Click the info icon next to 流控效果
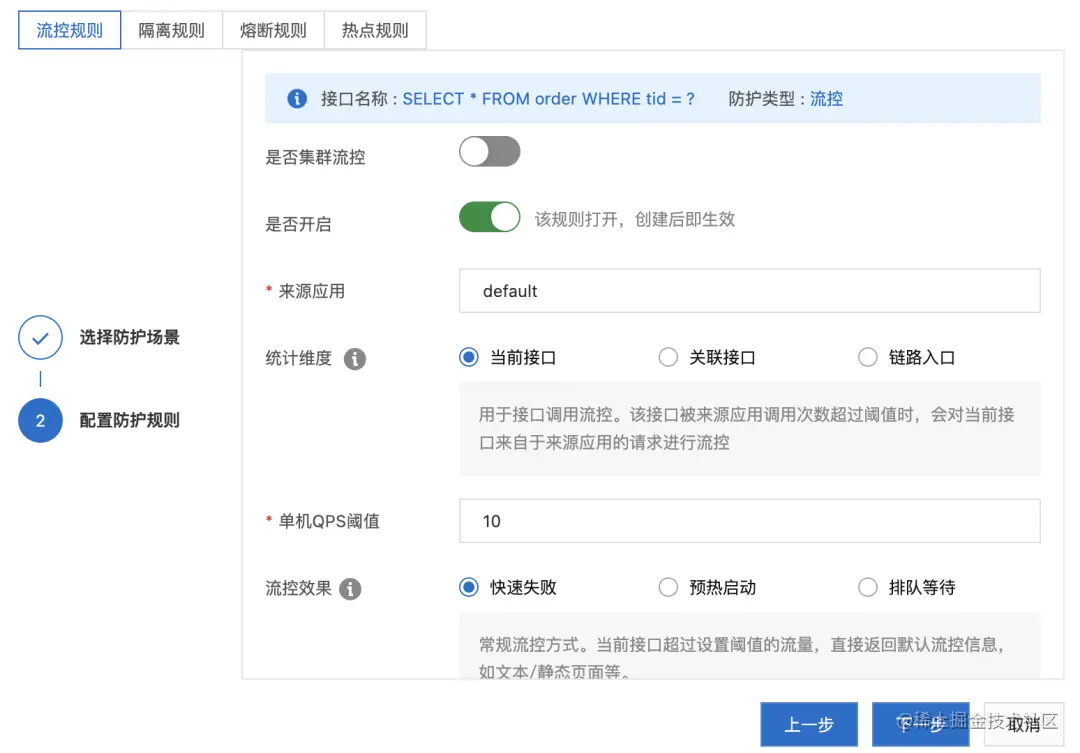The height and width of the screenshot is (753, 1080). coord(350,589)
